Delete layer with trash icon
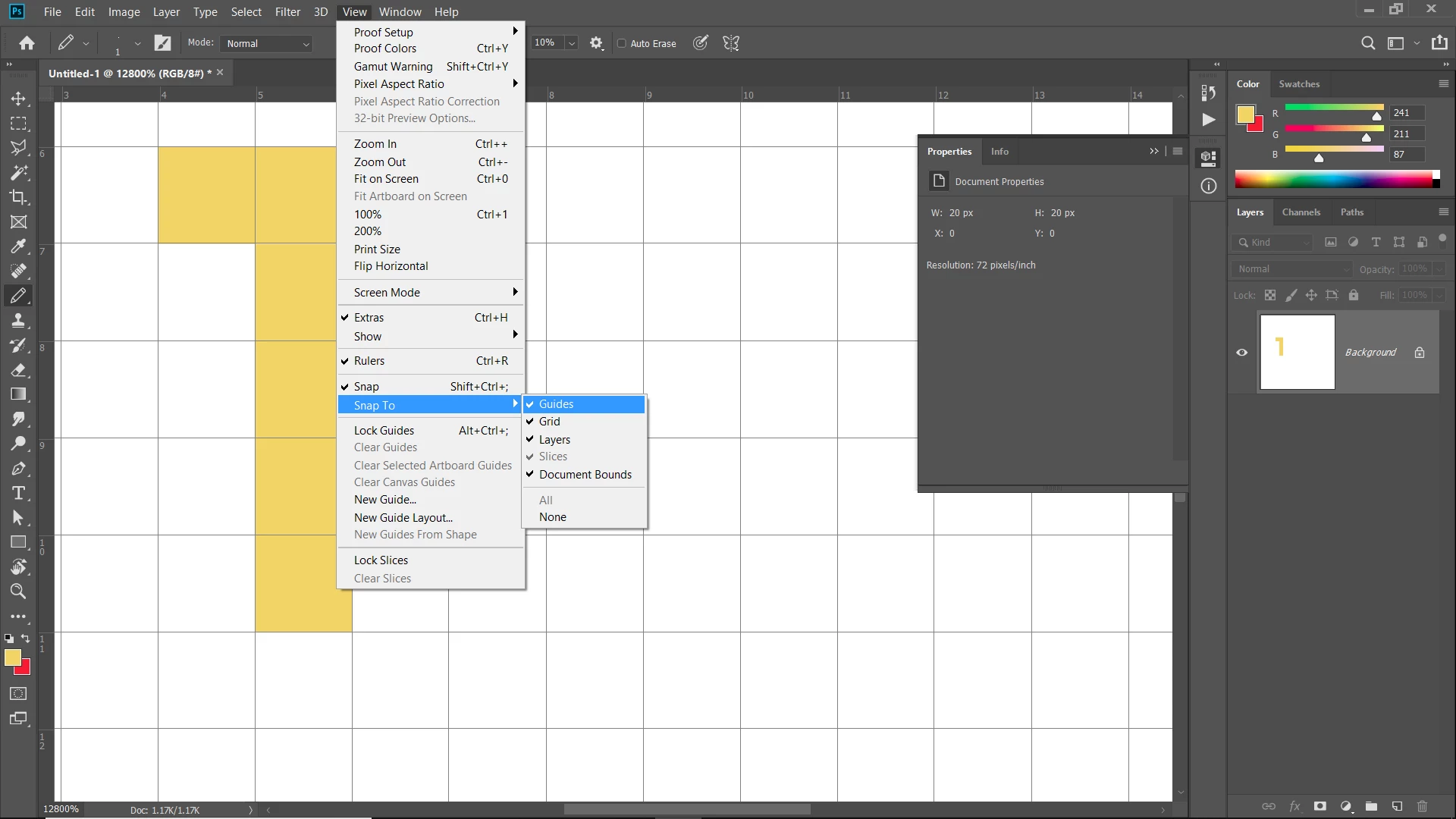This screenshot has width=1456, height=819. pos(1422,806)
